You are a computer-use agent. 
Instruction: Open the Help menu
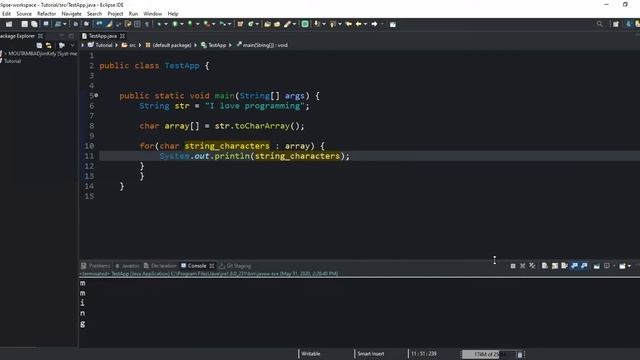click(173, 14)
